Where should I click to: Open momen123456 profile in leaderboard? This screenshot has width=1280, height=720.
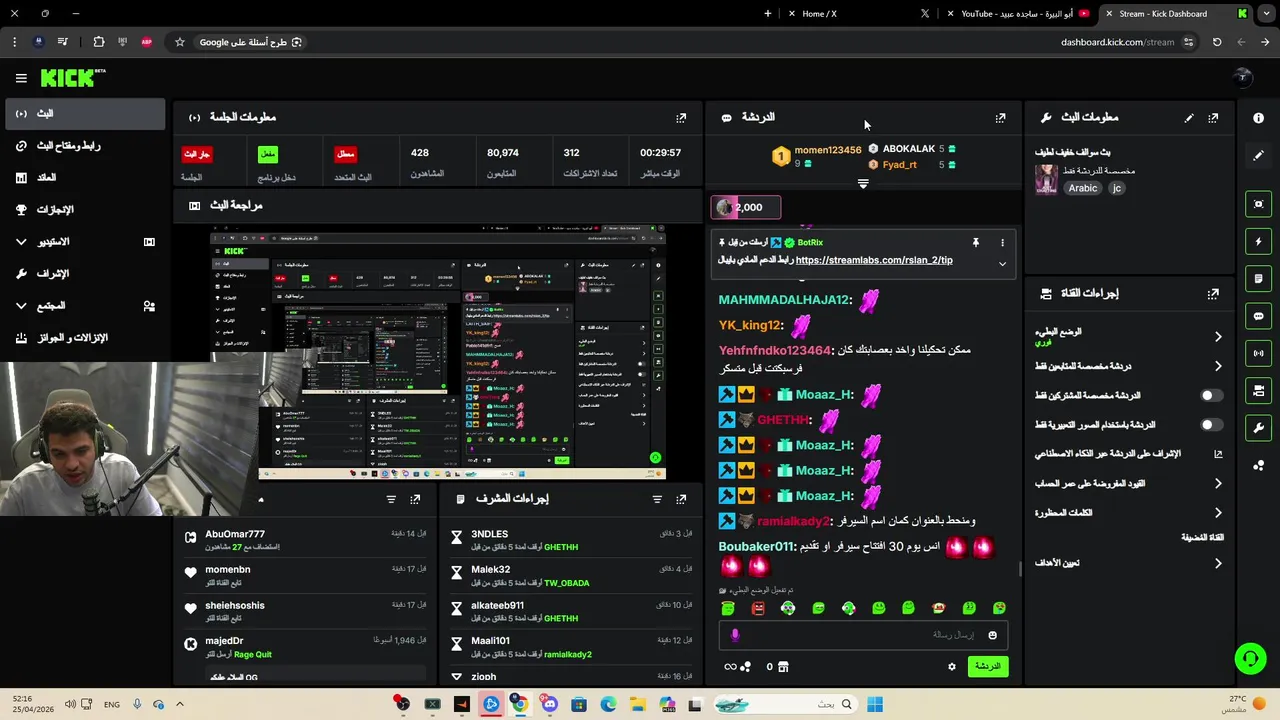[828, 150]
